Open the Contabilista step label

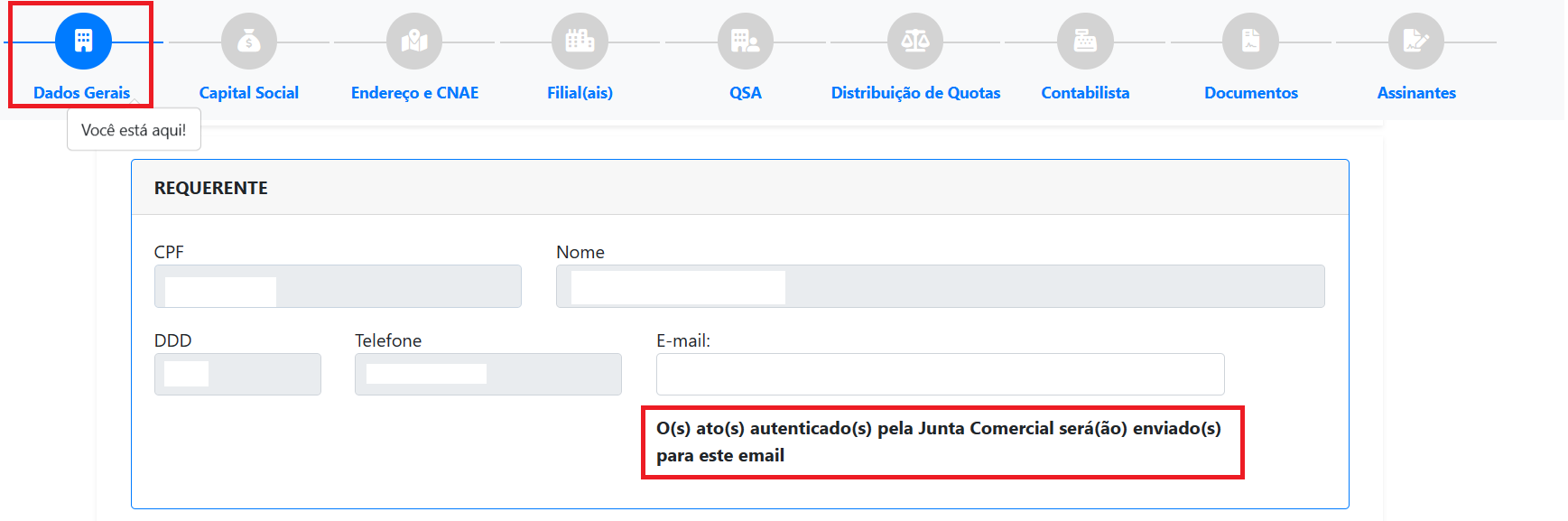(1085, 93)
